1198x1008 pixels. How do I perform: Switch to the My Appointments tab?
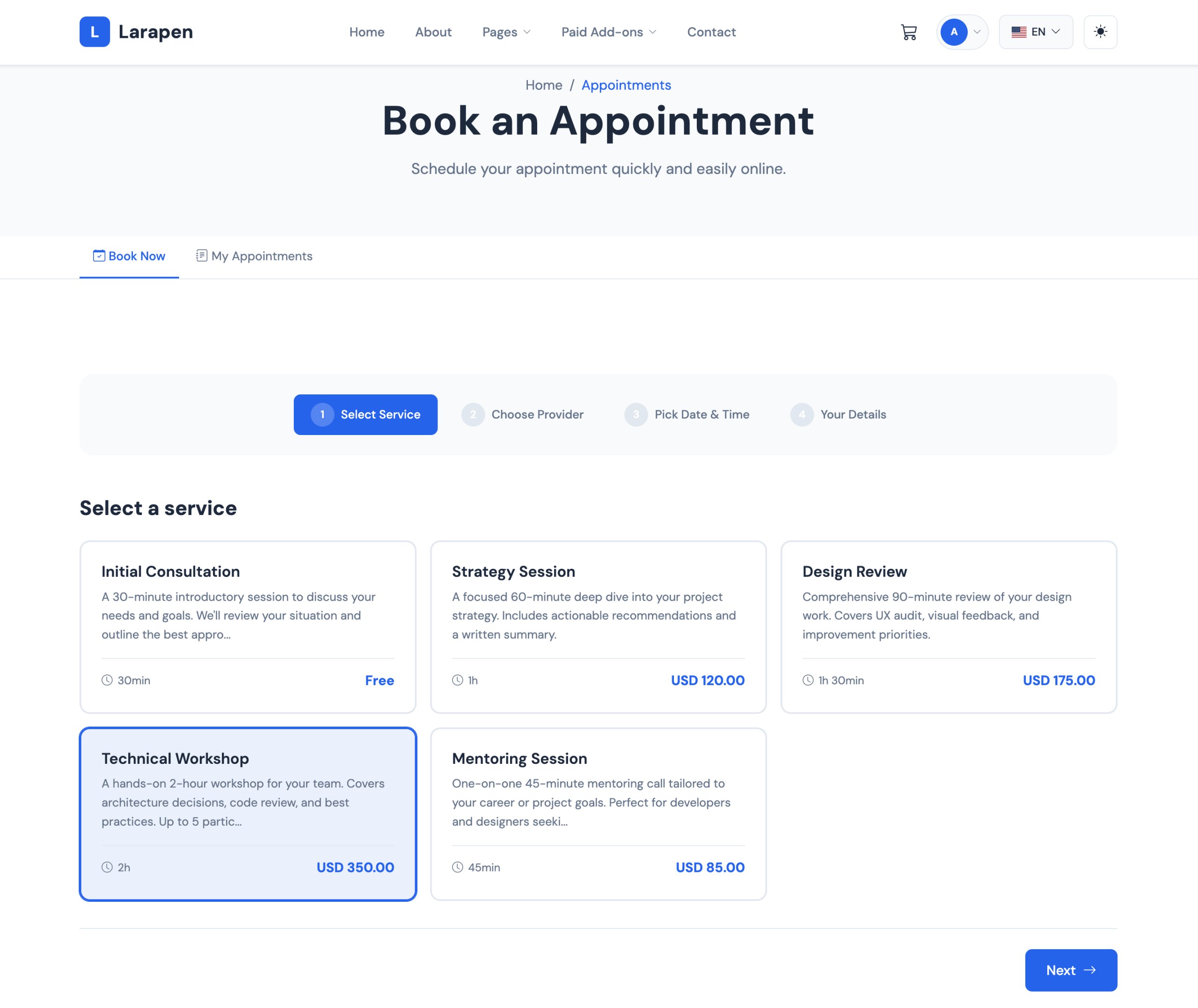[255, 256]
